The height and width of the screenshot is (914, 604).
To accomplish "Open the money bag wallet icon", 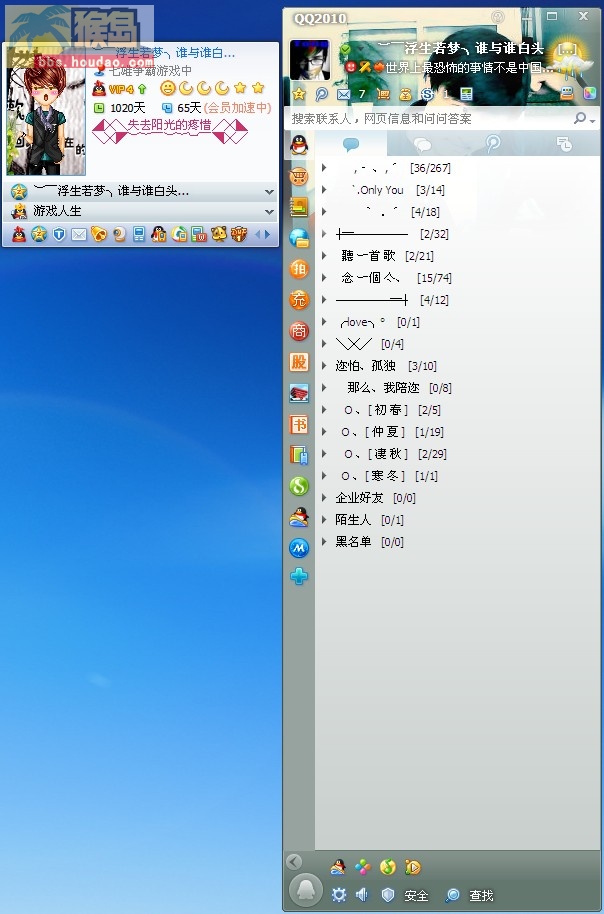I will (405, 94).
